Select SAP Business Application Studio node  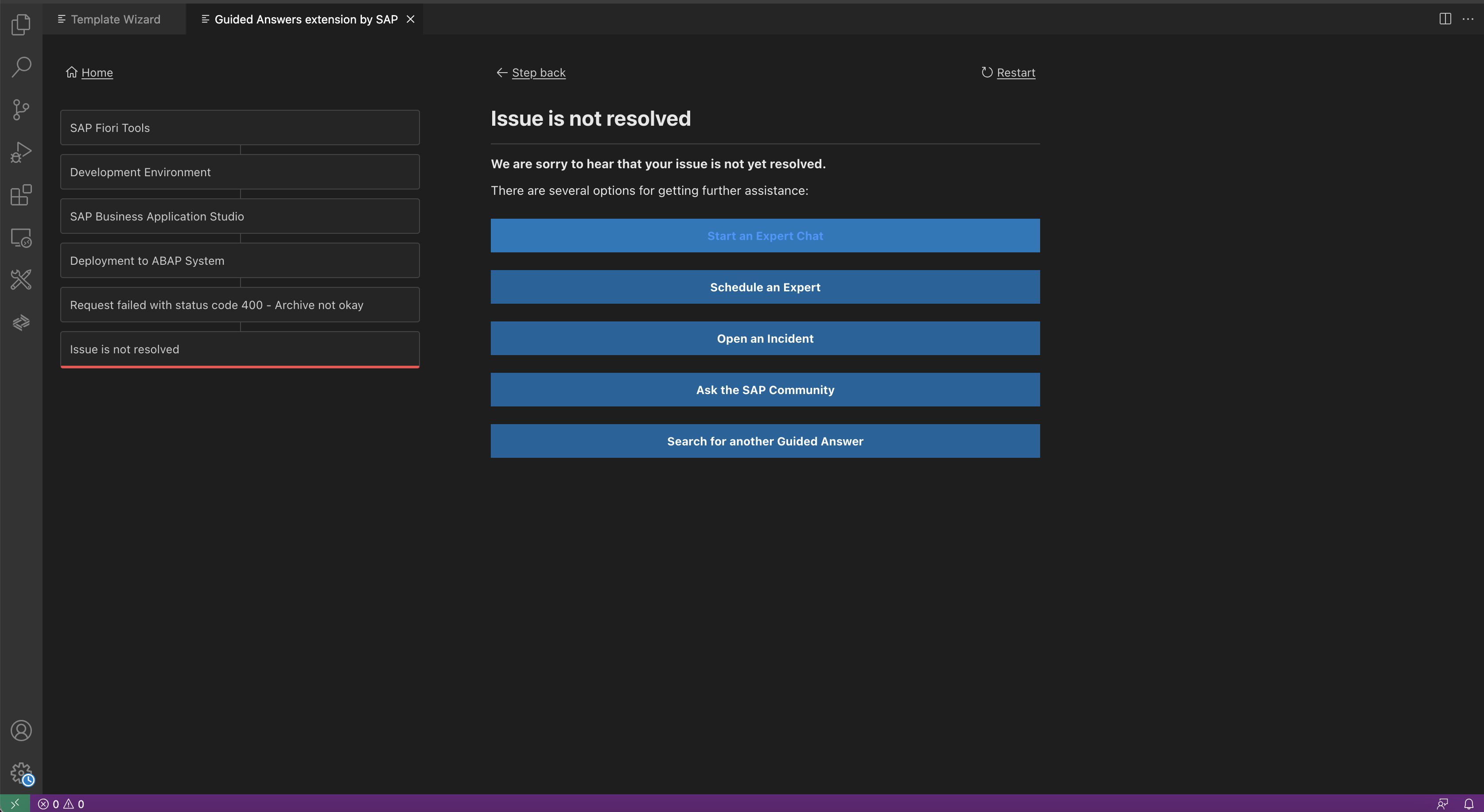click(x=240, y=217)
